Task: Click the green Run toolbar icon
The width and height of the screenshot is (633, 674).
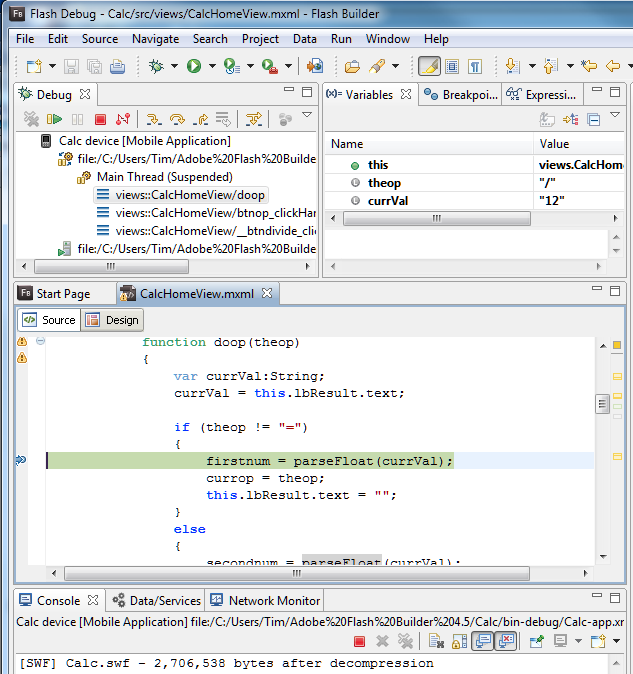Action: [194, 66]
